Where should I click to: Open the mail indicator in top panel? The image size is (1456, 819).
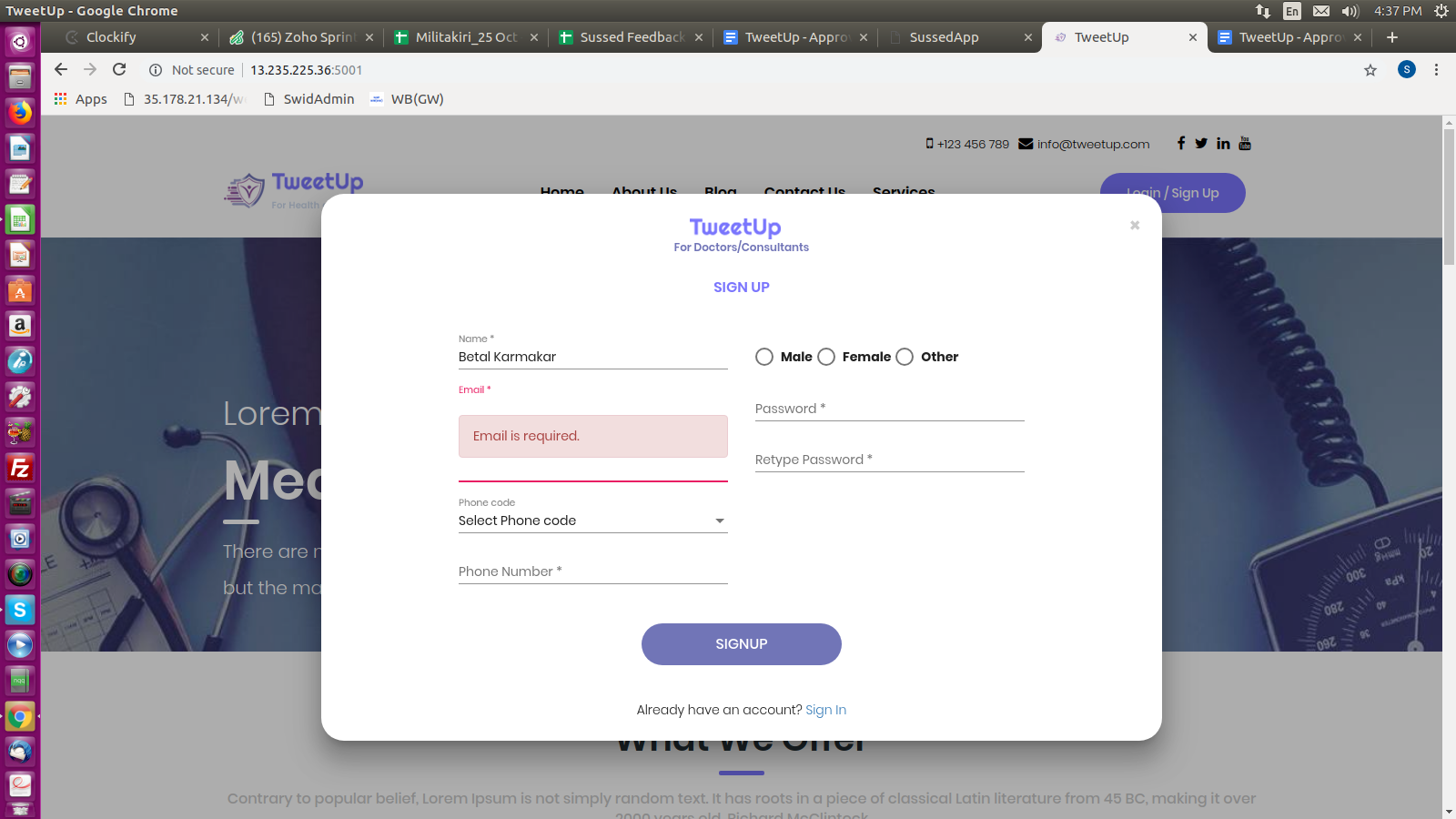1321,11
